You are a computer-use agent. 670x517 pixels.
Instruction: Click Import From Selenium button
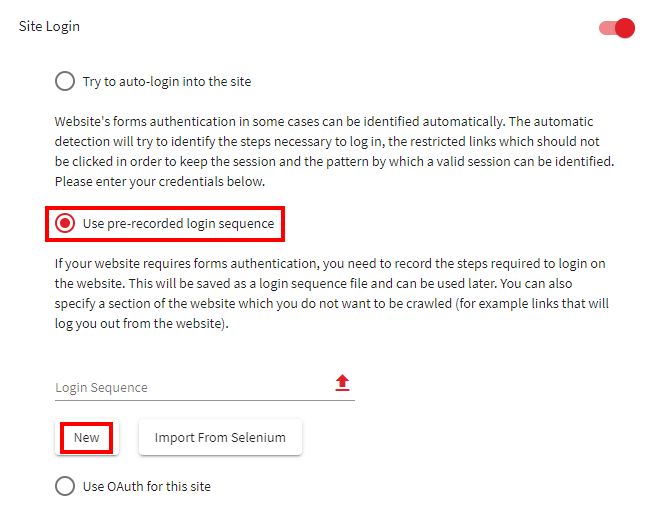(x=220, y=438)
